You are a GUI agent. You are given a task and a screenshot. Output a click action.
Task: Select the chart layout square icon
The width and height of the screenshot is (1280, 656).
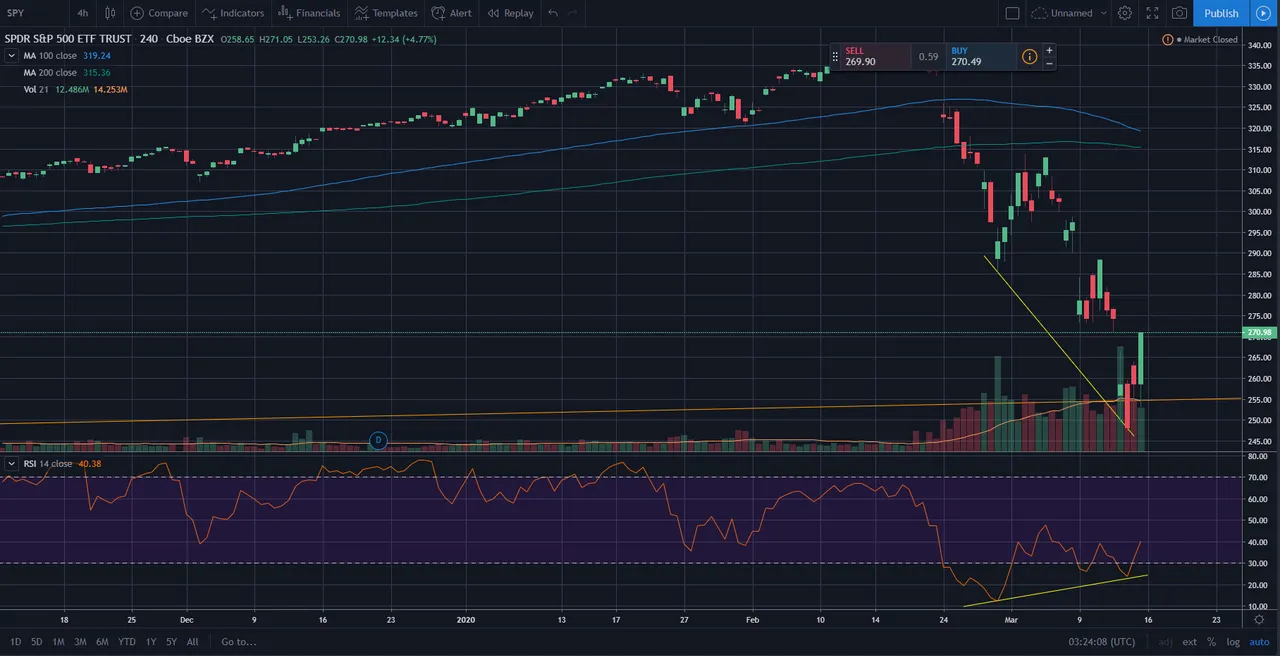tap(1012, 13)
